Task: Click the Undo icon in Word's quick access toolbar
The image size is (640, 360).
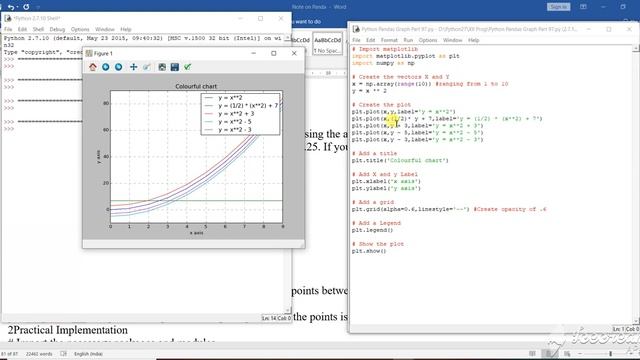Action: [x=11, y=7]
